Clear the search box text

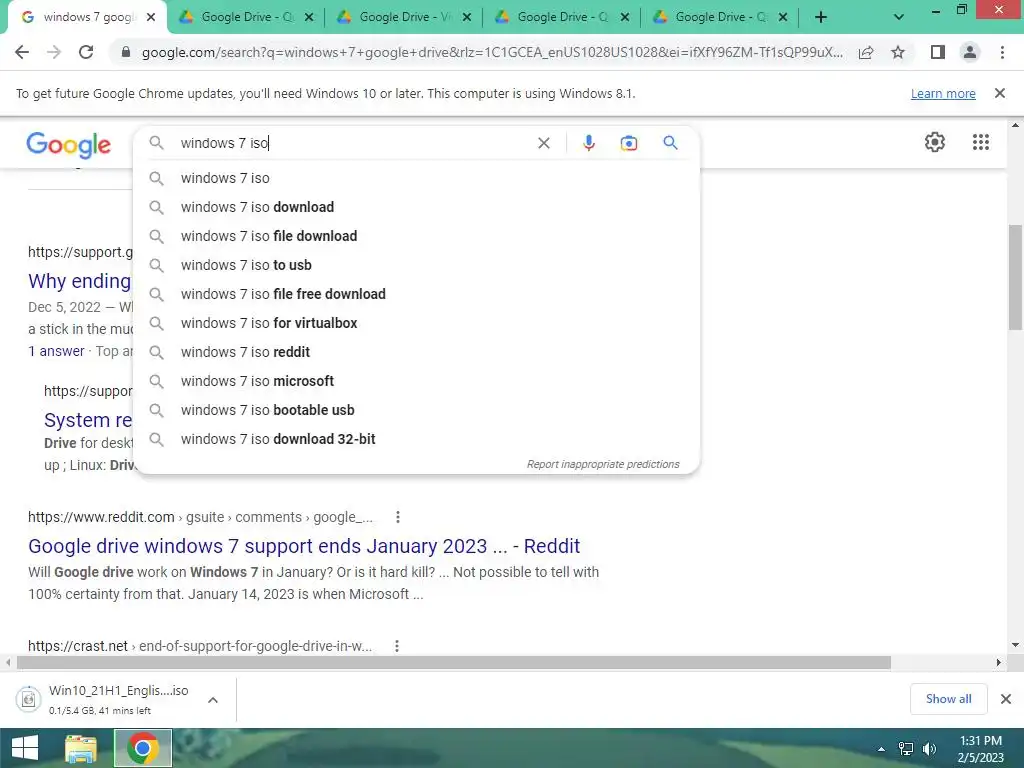coord(543,143)
